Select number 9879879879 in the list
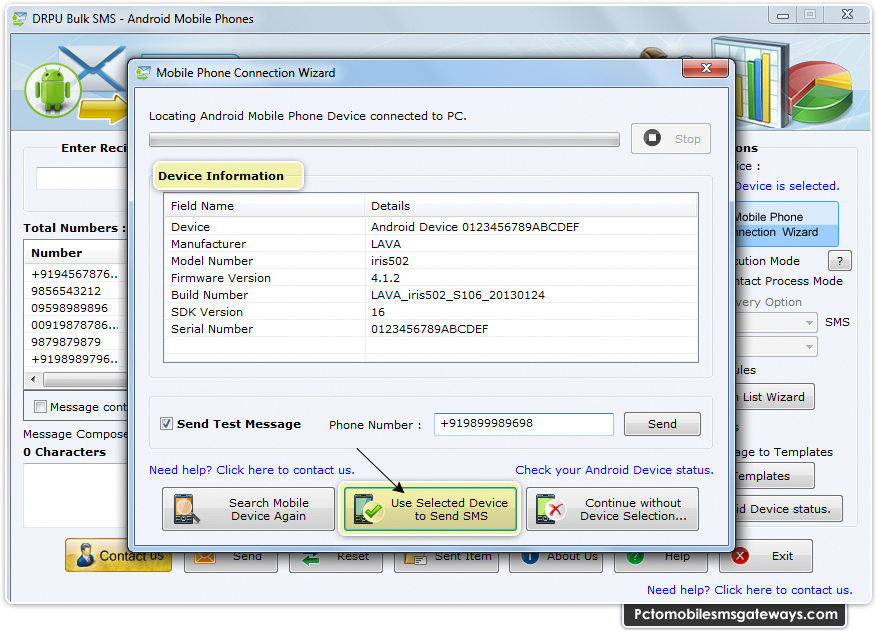 tap(66, 342)
